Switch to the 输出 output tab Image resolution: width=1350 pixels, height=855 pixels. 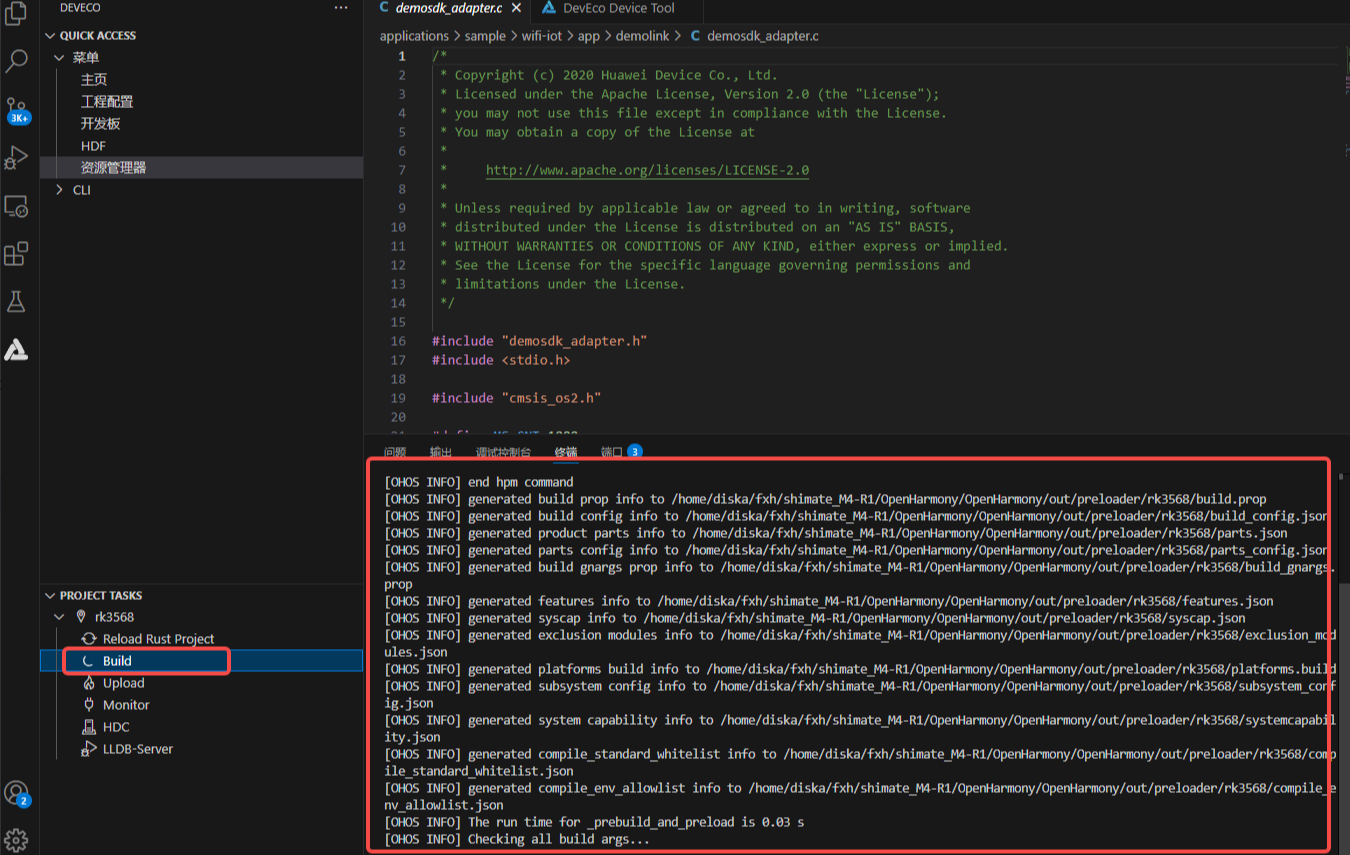coord(440,452)
